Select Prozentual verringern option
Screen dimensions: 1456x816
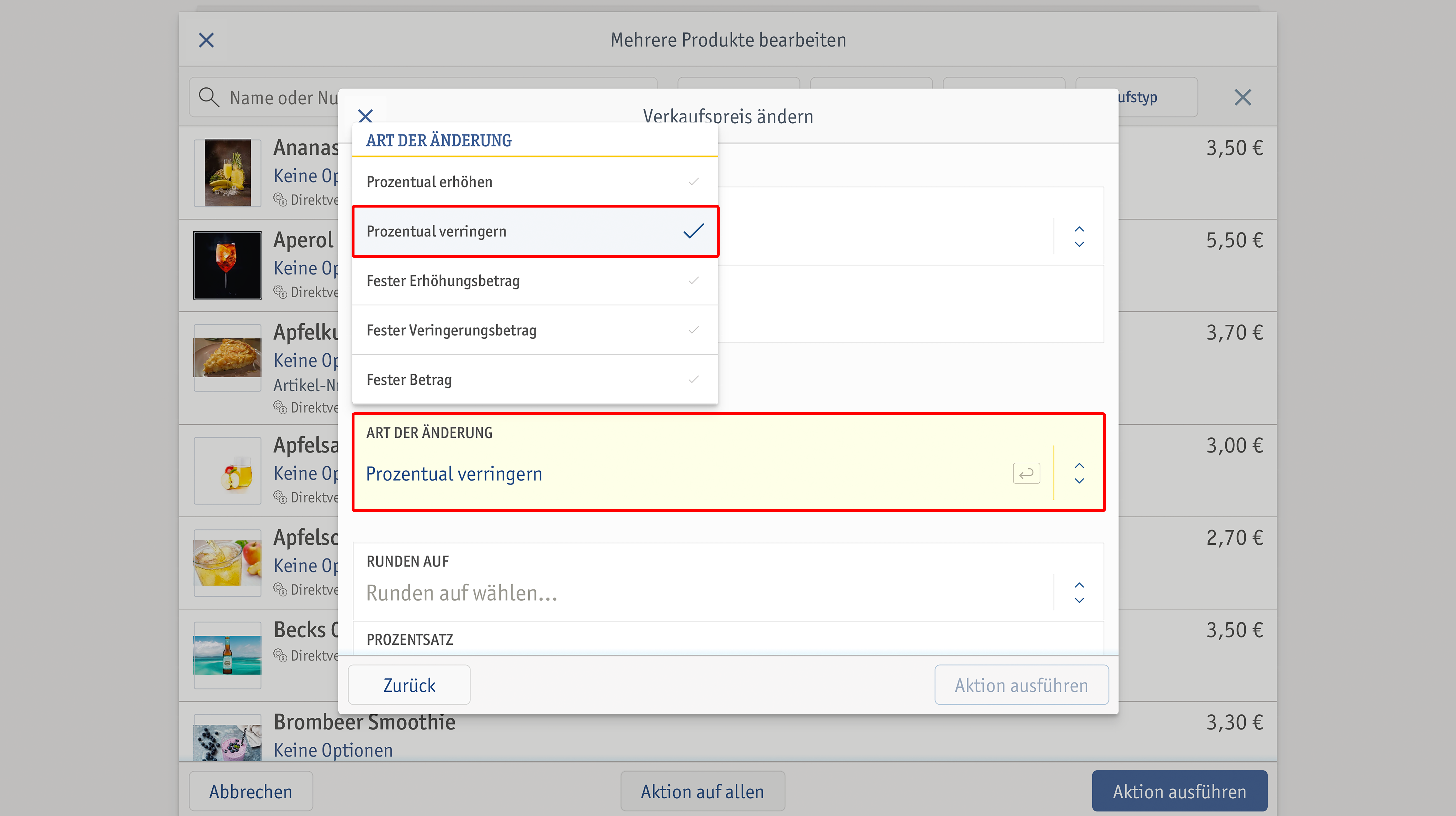(535, 231)
